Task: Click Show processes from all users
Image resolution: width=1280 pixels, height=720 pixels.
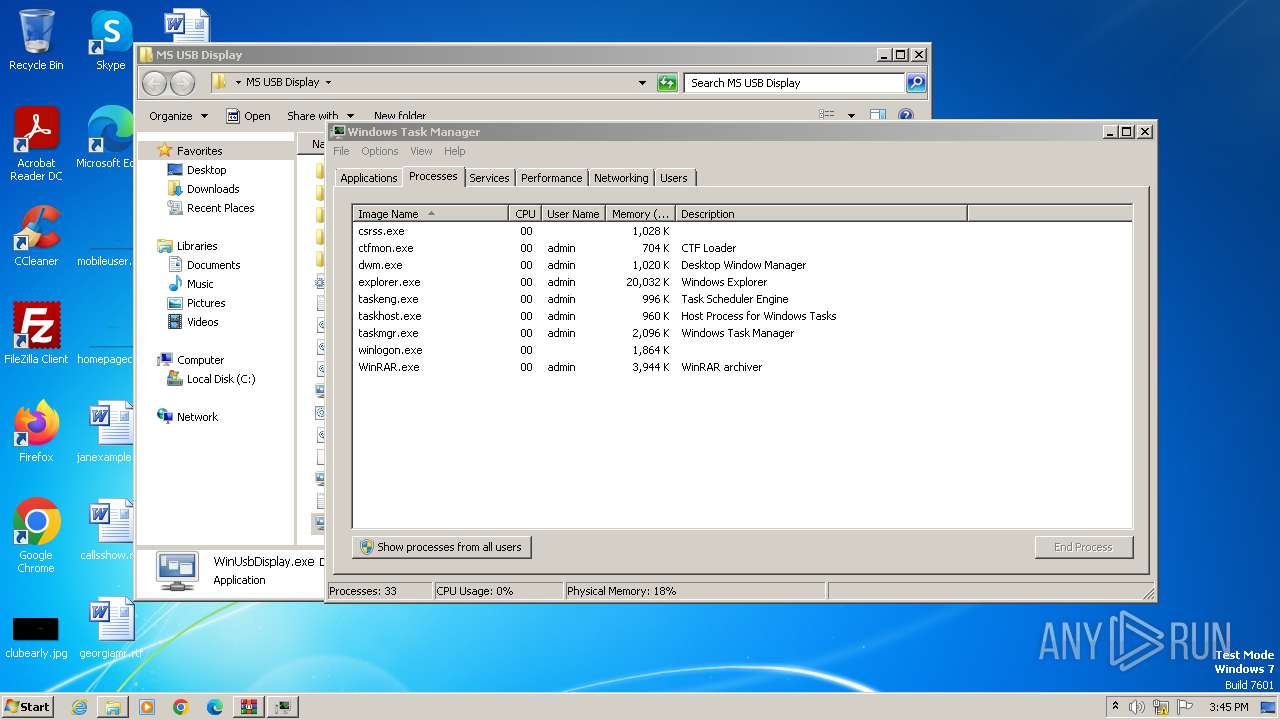Action: point(441,547)
